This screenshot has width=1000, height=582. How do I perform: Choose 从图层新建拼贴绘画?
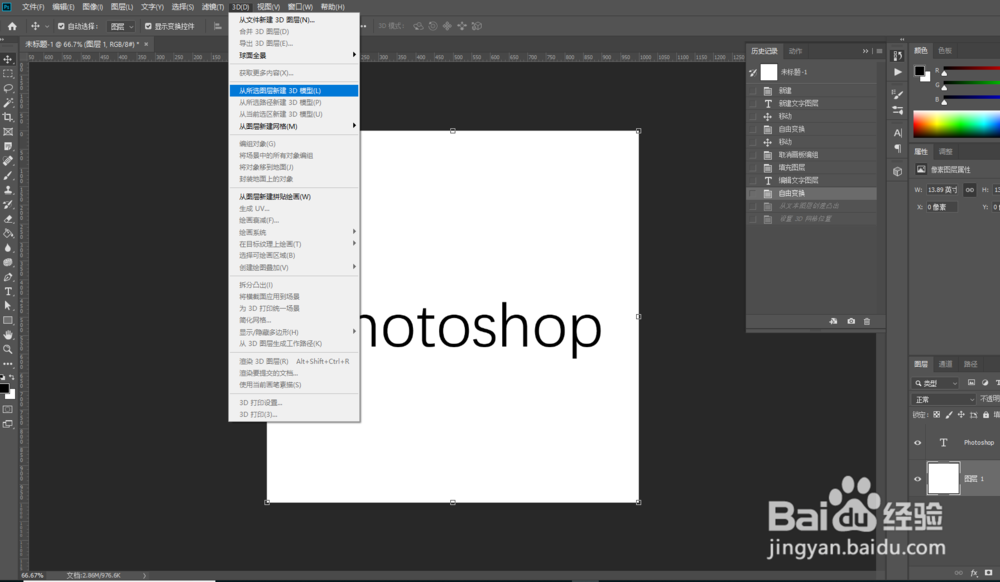click(x=293, y=196)
